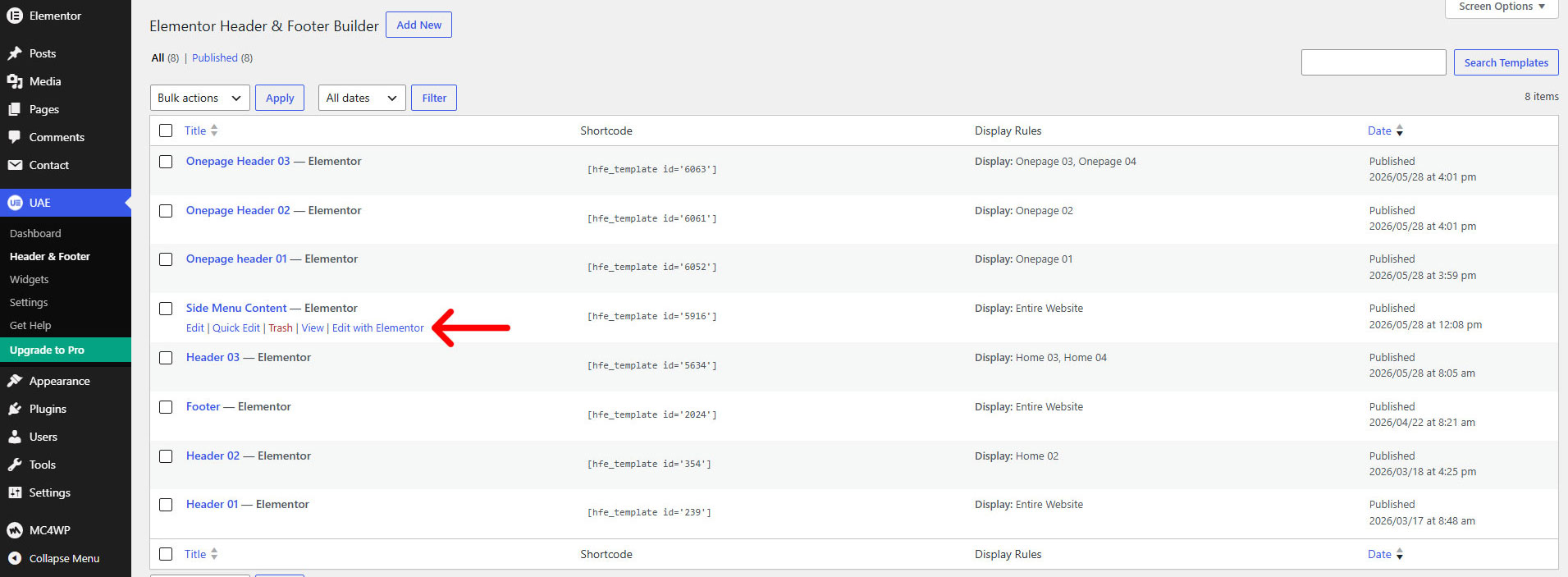The height and width of the screenshot is (577, 1568).
Task: Open Settings in UAE submenu
Action: pos(29,302)
